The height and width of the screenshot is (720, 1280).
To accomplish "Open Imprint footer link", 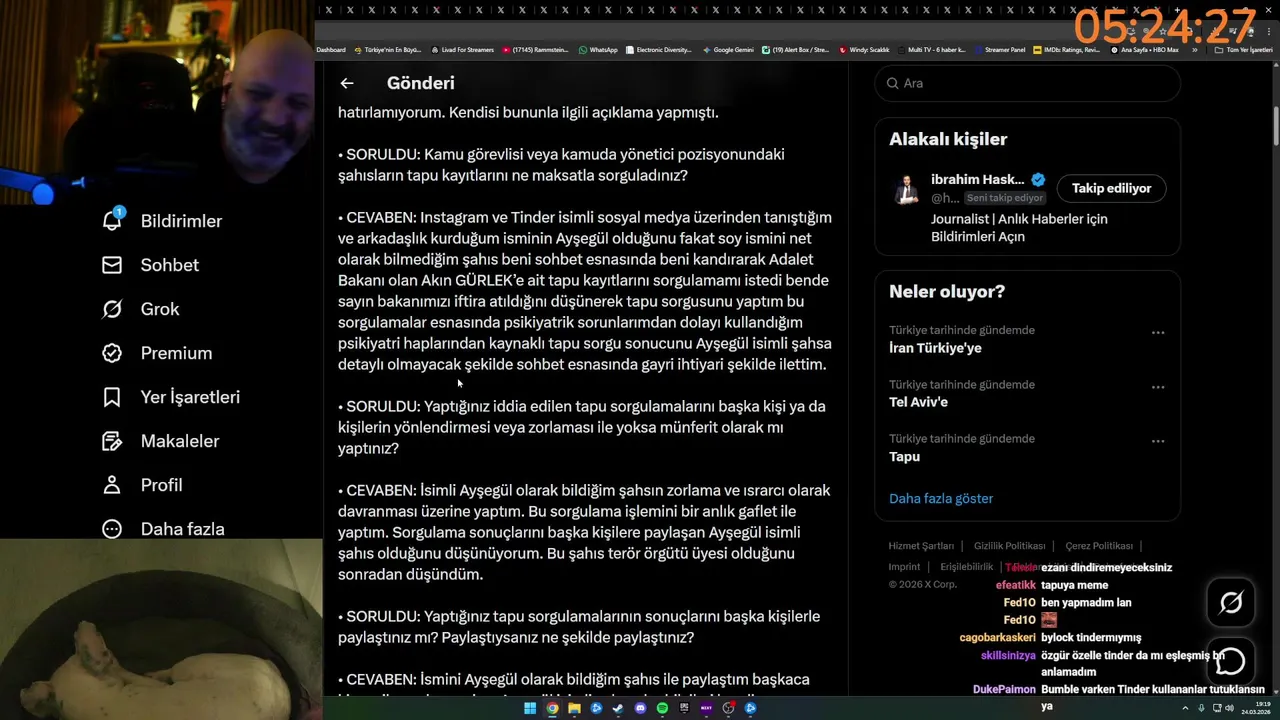I will (904, 567).
